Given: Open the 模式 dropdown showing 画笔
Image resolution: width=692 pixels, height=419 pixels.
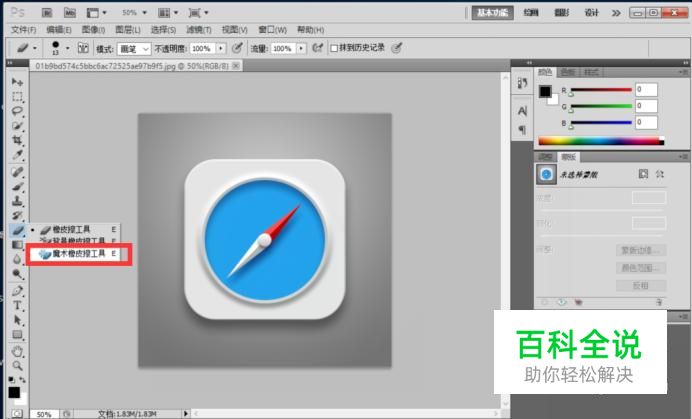Looking at the screenshot, I should 134,49.
